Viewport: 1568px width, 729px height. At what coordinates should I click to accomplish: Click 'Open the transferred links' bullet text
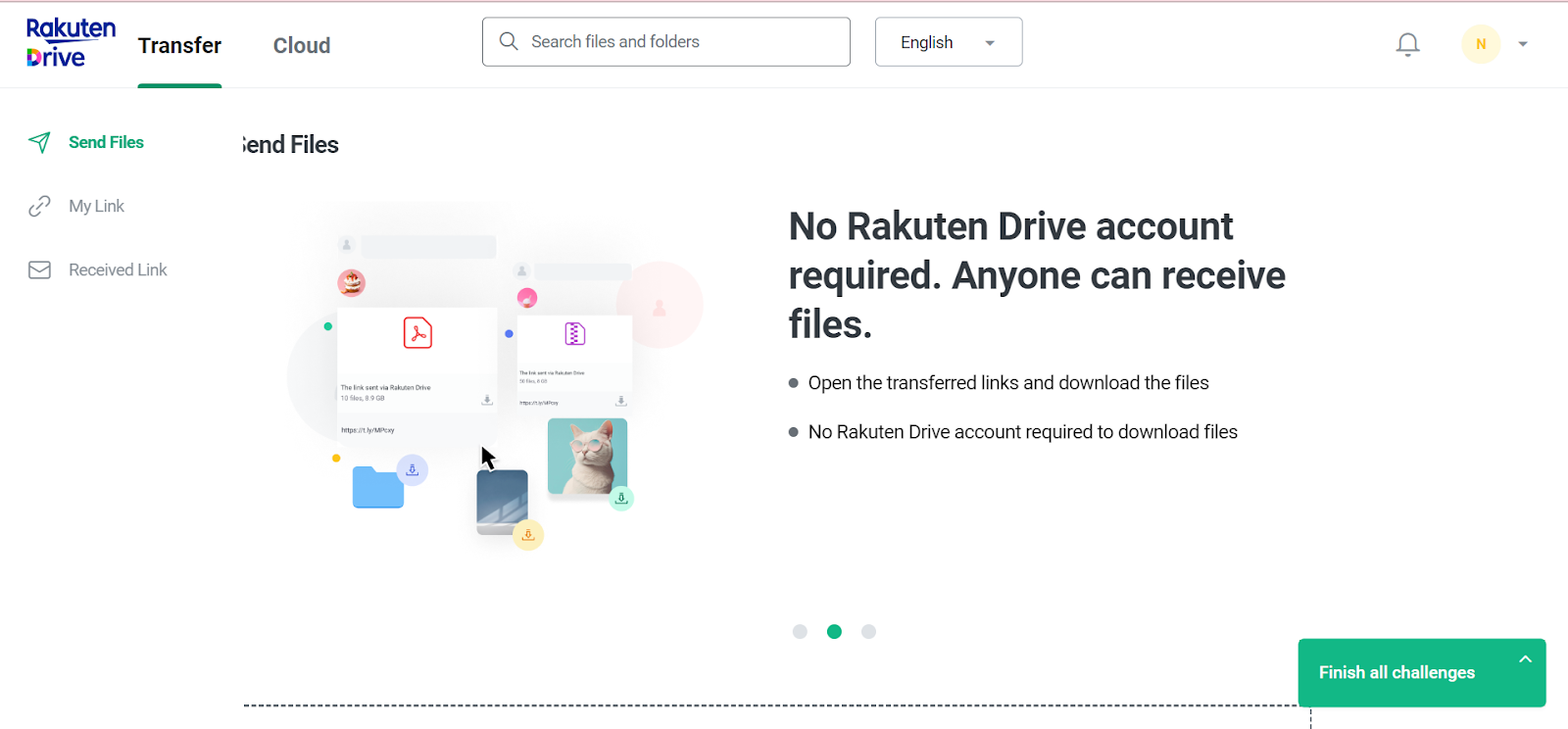(x=1008, y=383)
